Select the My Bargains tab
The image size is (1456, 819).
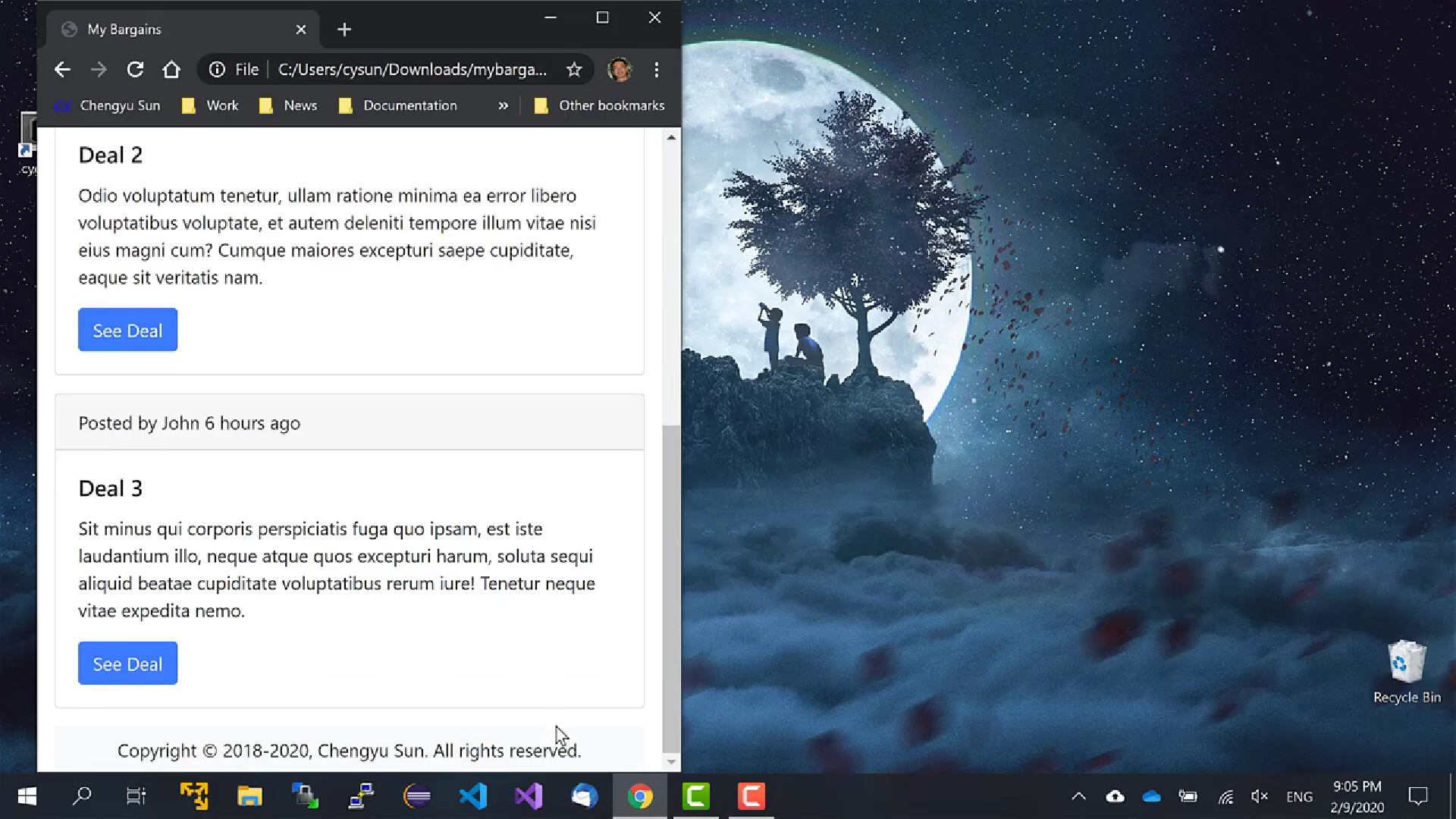coord(182,30)
